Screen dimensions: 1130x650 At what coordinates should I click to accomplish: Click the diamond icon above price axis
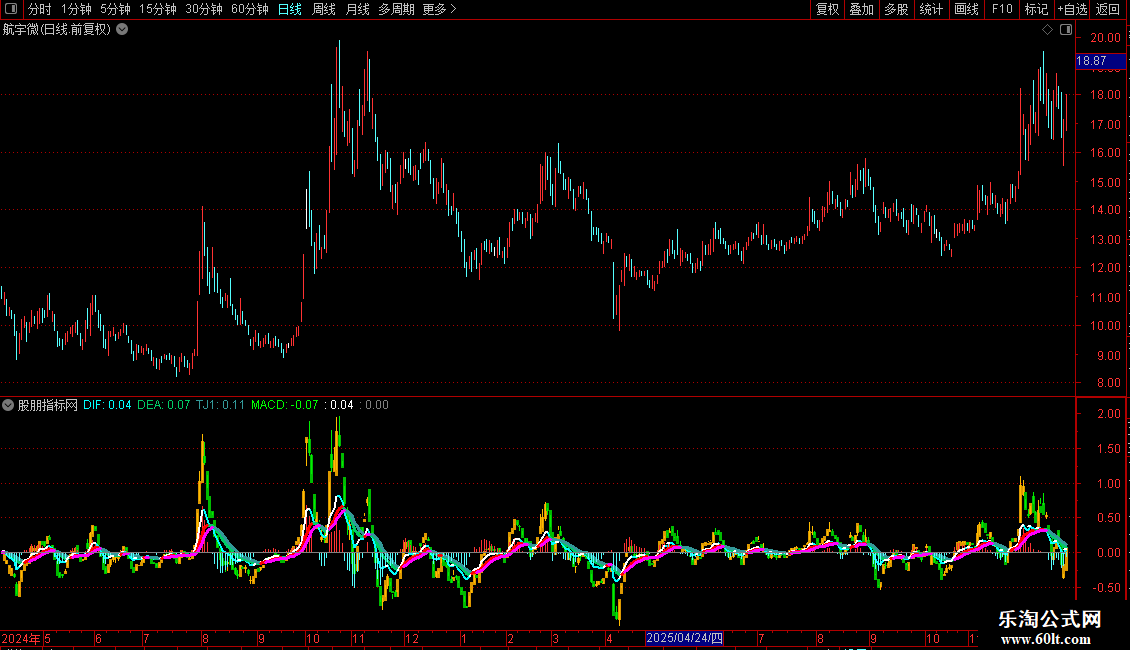[x=1047, y=30]
